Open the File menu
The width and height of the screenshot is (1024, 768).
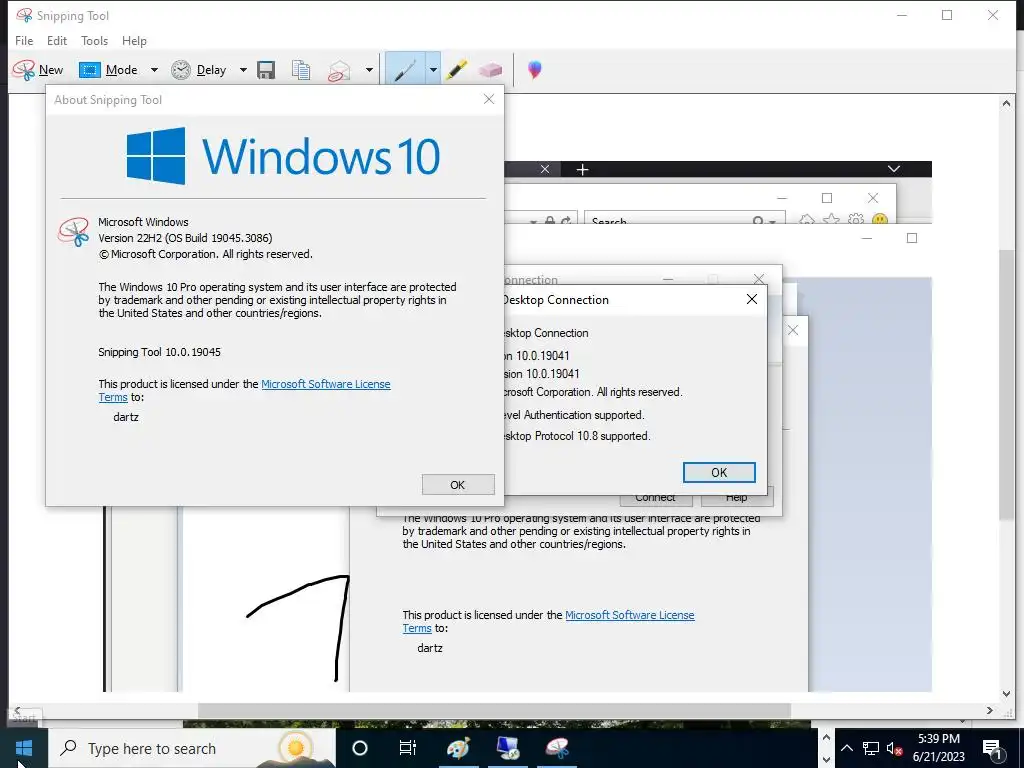click(24, 40)
